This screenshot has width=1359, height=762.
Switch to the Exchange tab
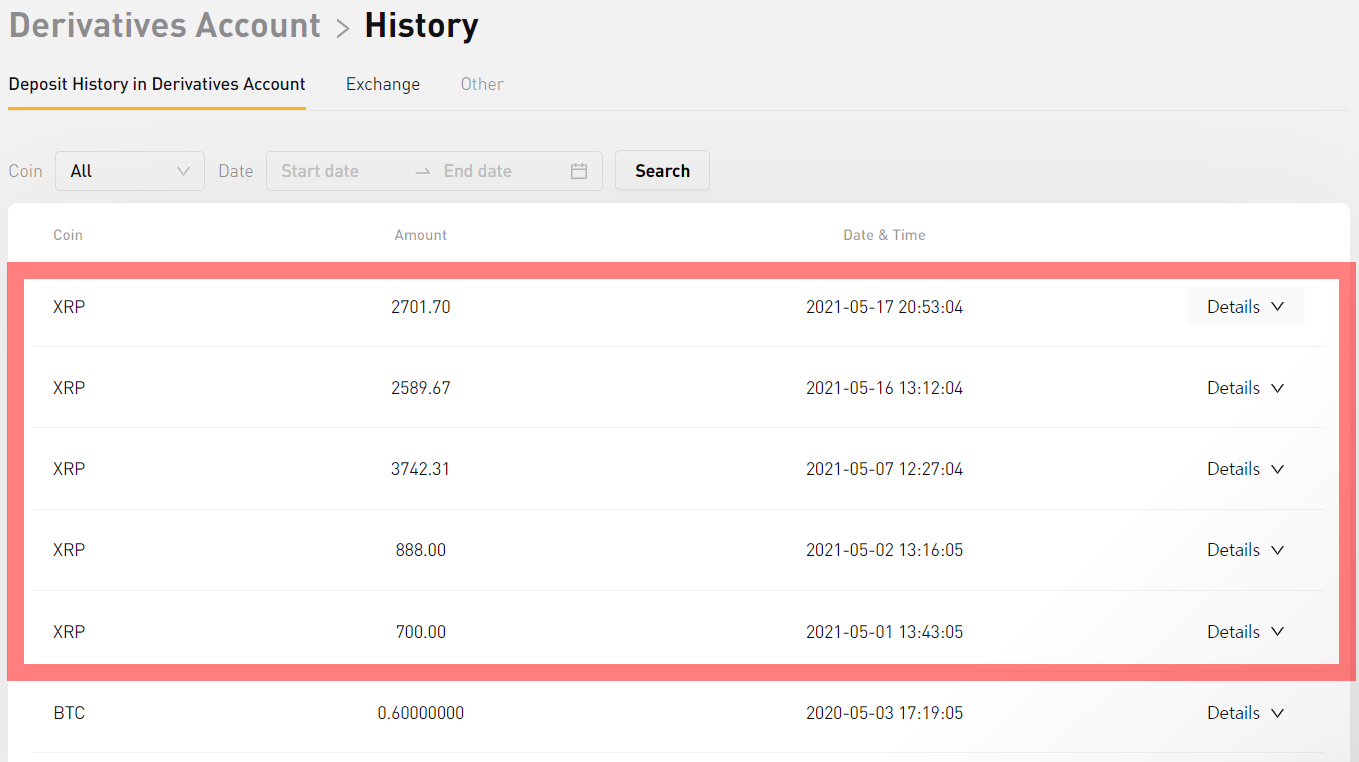click(383, 84)
